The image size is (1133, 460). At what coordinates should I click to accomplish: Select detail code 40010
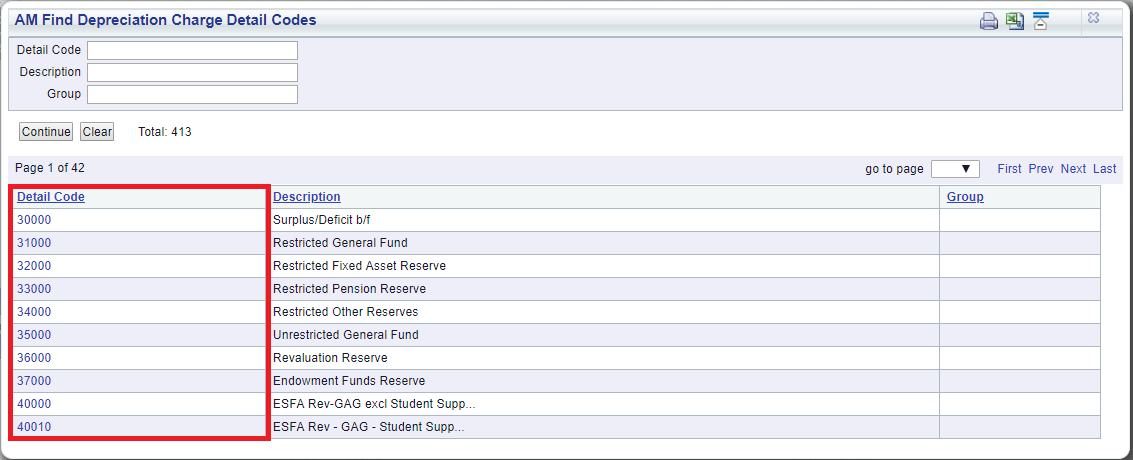[34, 428]
